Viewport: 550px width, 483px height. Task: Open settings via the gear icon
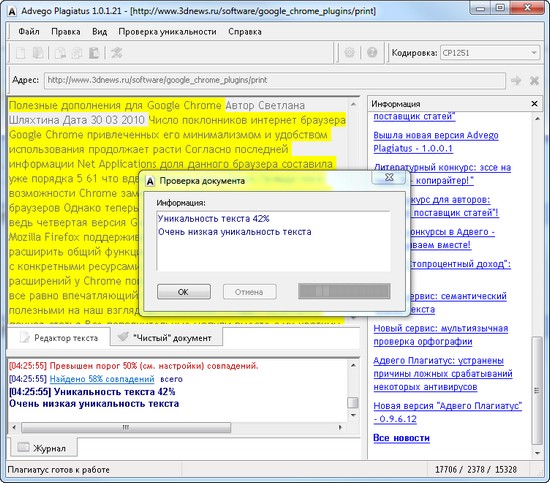click(x=349, y=53)
